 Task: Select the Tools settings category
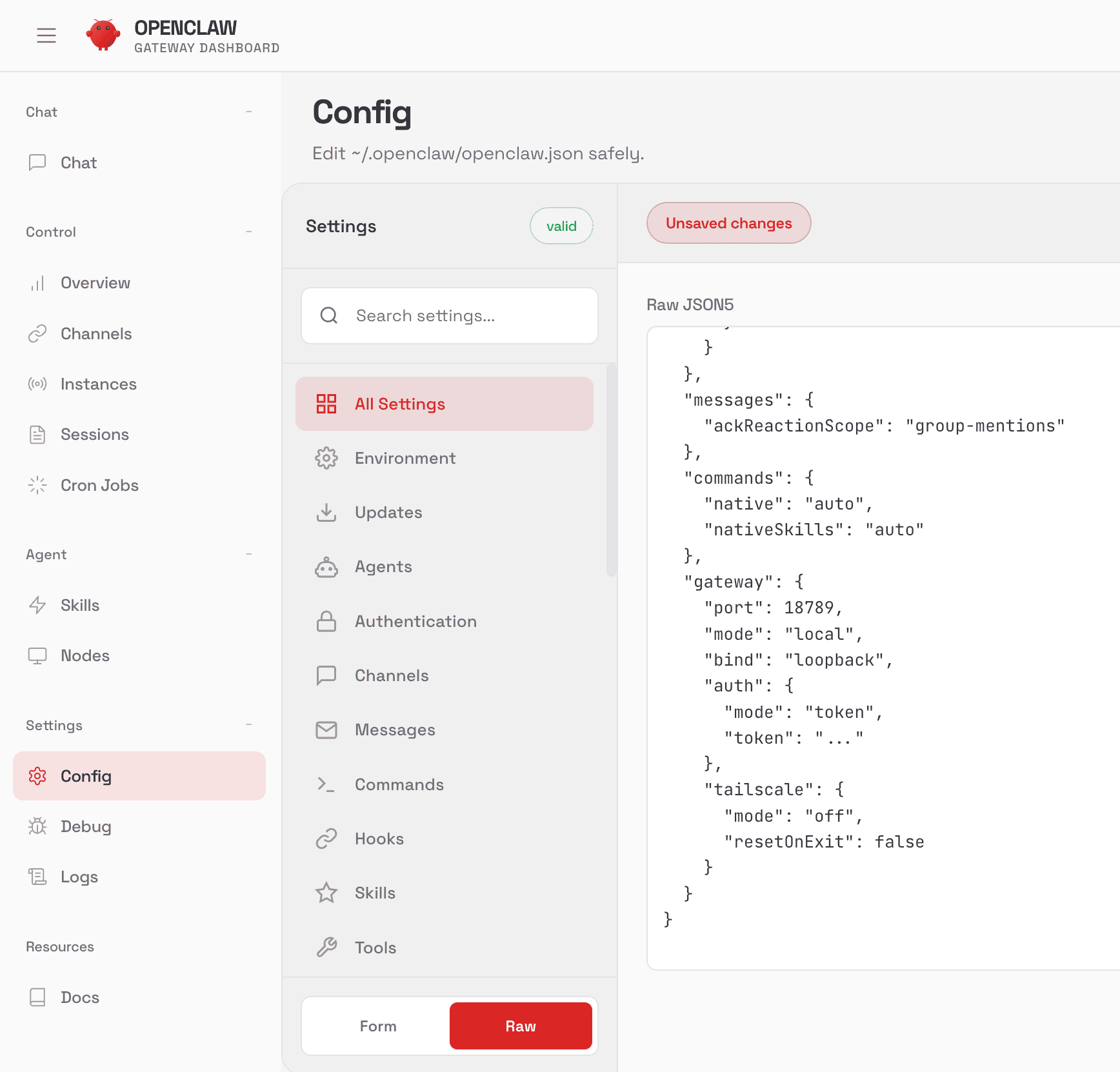pyautogui.click(x=375, y=948)
